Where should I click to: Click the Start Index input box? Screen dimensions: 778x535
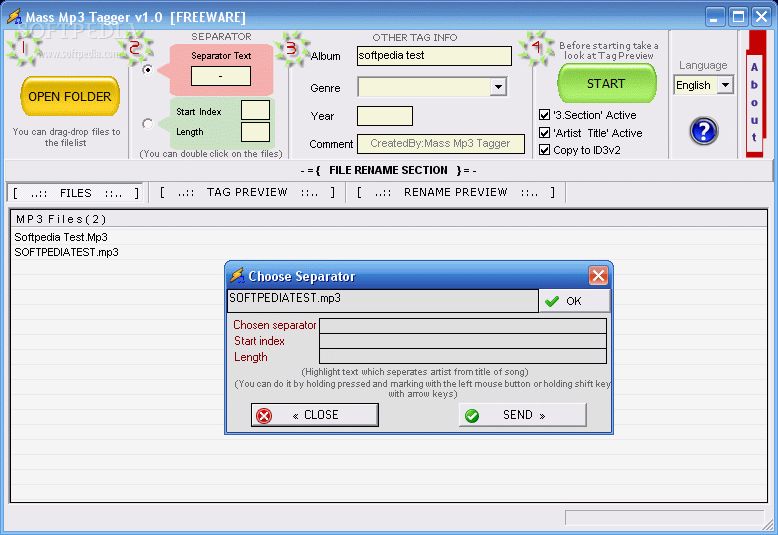coord(256,110)
